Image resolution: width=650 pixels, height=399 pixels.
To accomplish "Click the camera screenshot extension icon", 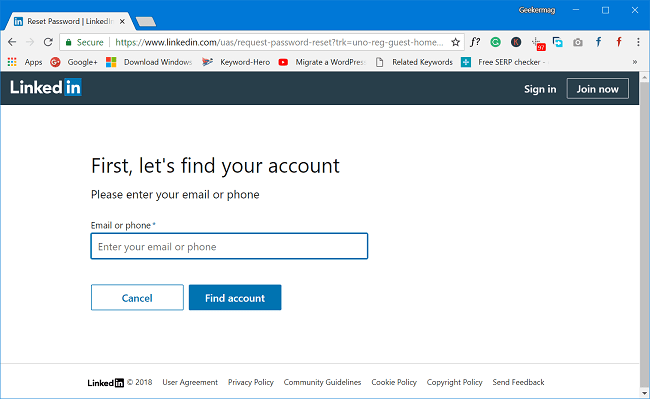I will click(x=577, y=42).
